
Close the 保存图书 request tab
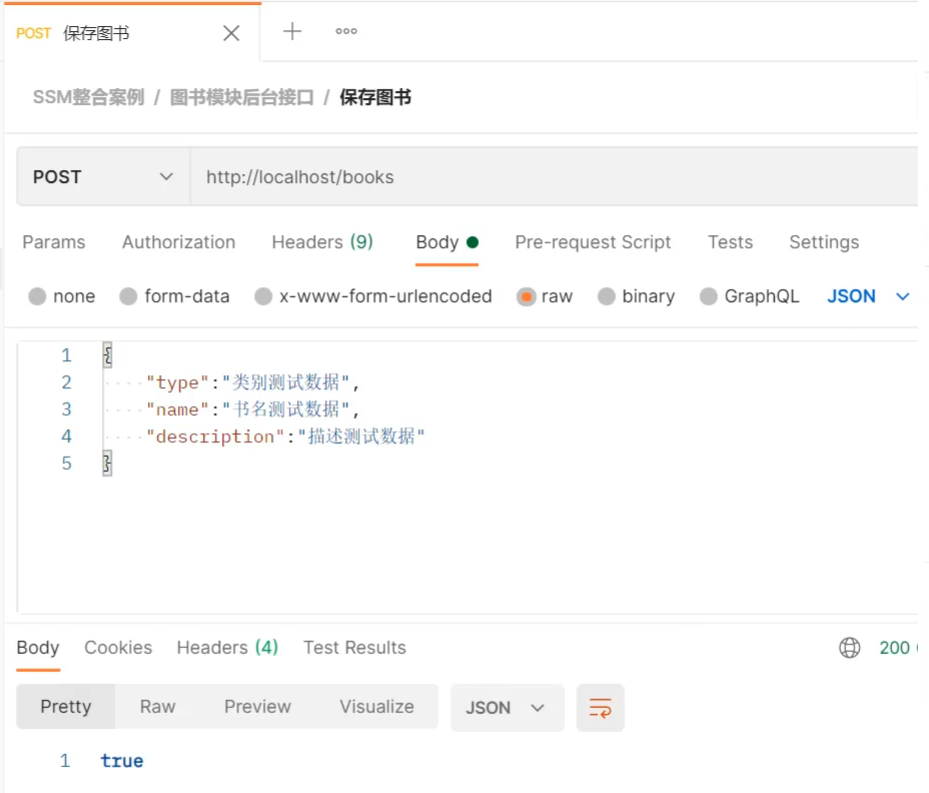(231, 32)
